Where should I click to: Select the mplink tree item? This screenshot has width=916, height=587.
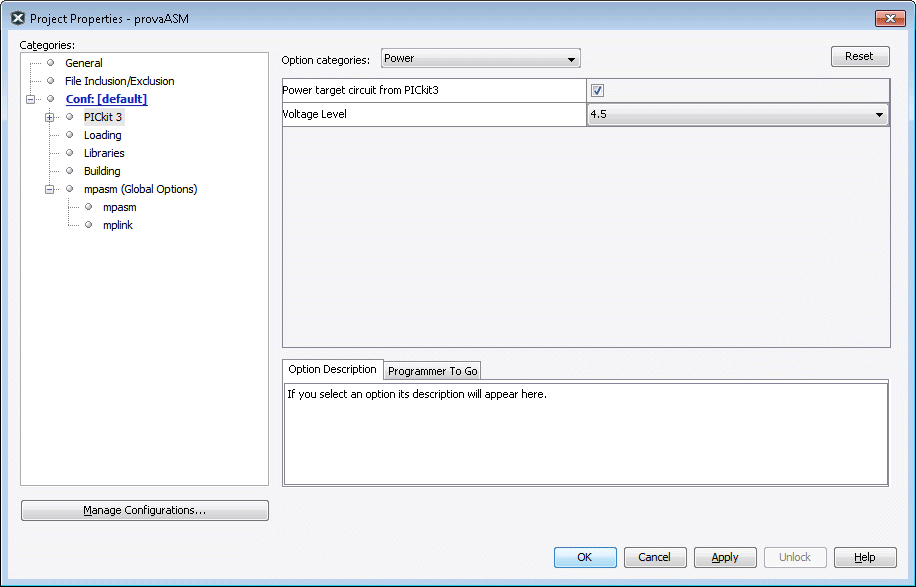pyautogui.click(x=118, y=225)
